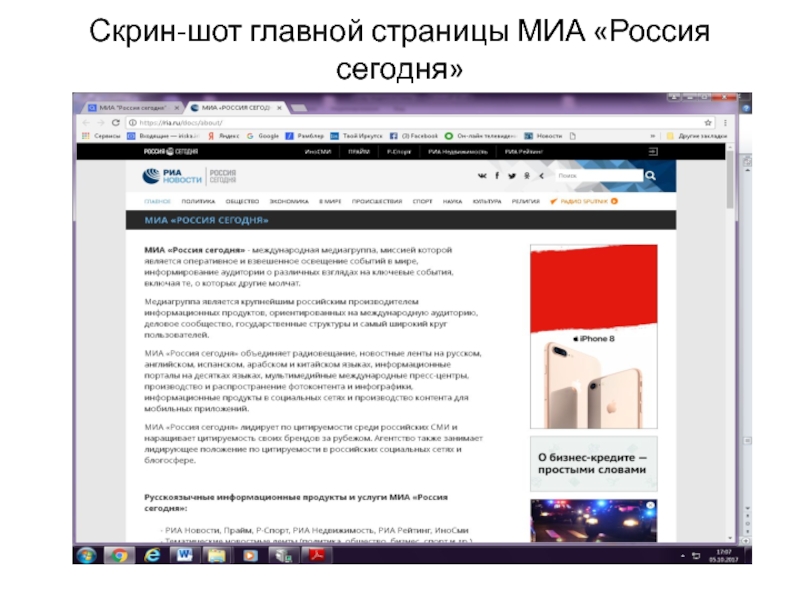Click the VK social network icon
Screen dimensions: 800x600
click(x=482, y=175)
